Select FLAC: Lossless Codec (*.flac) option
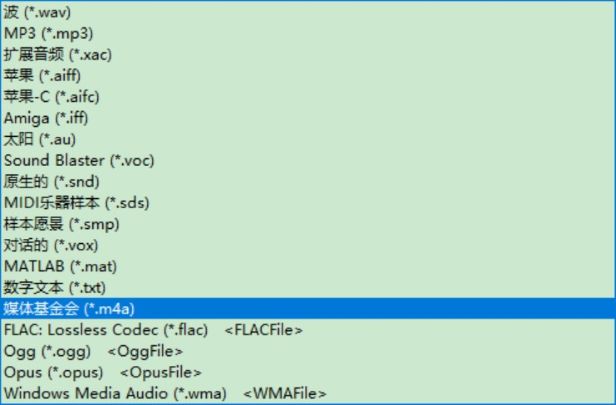Image resolution: width=616 pixels, height=405 pixels. [308, 330]
